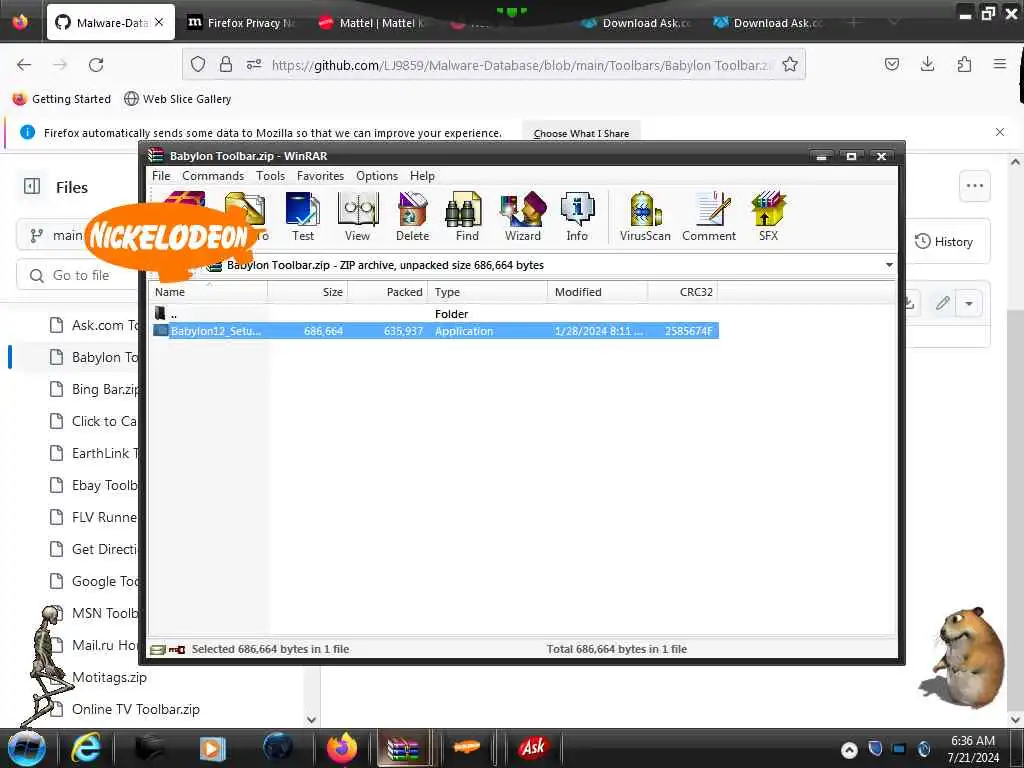Open Bing Bar.zip in GitHub file list
This screenshot has width=1024, height=768.
[x=104, y=389]
